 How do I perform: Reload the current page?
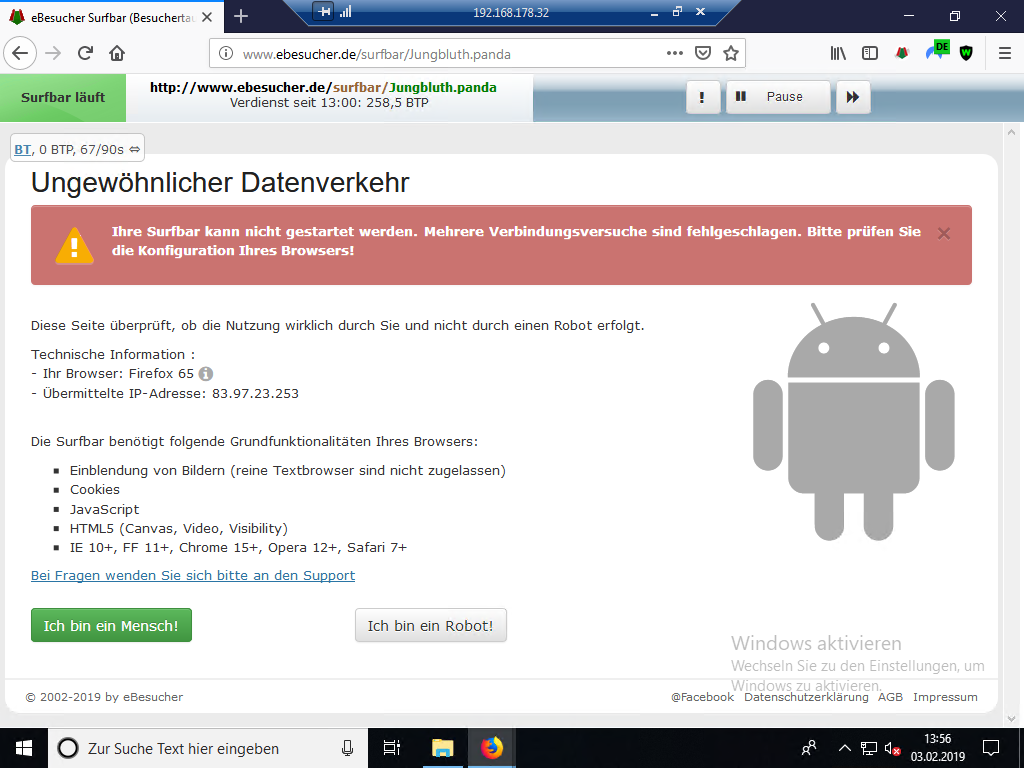tap(86, 54)
